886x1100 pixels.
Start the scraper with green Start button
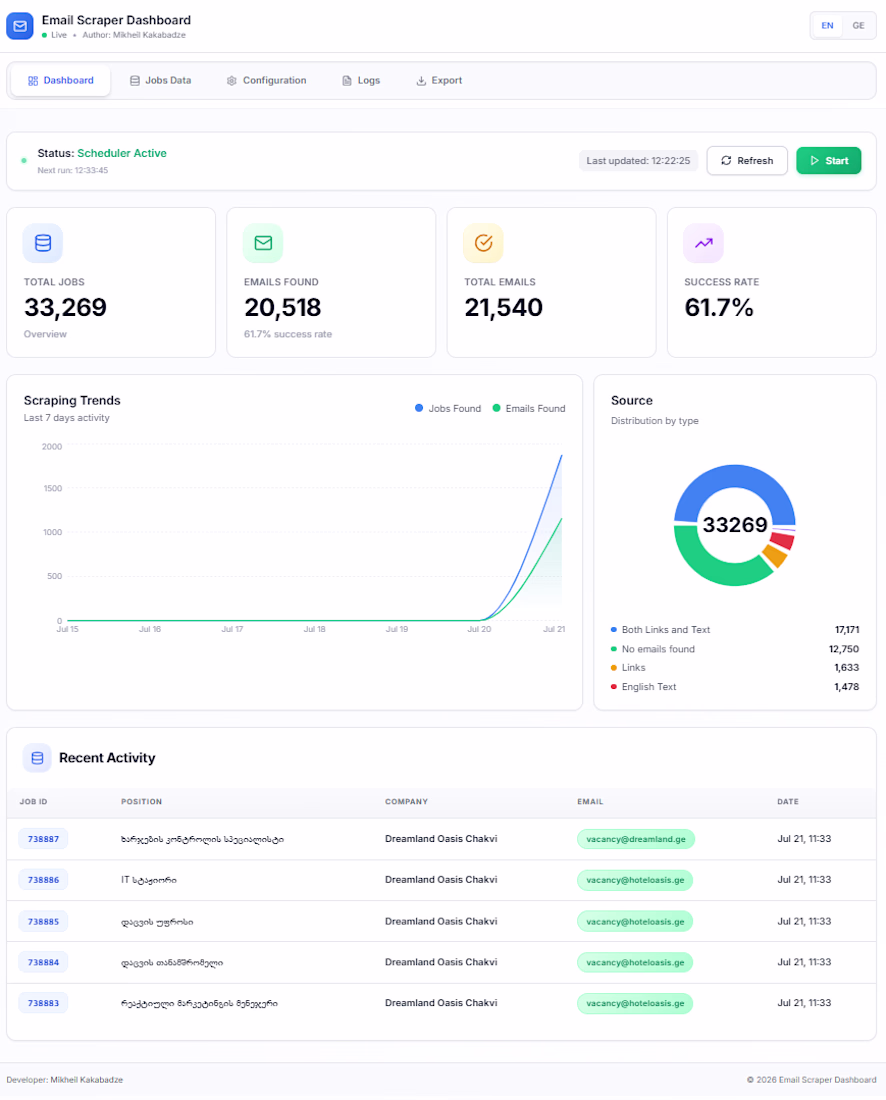click(828, 161)
